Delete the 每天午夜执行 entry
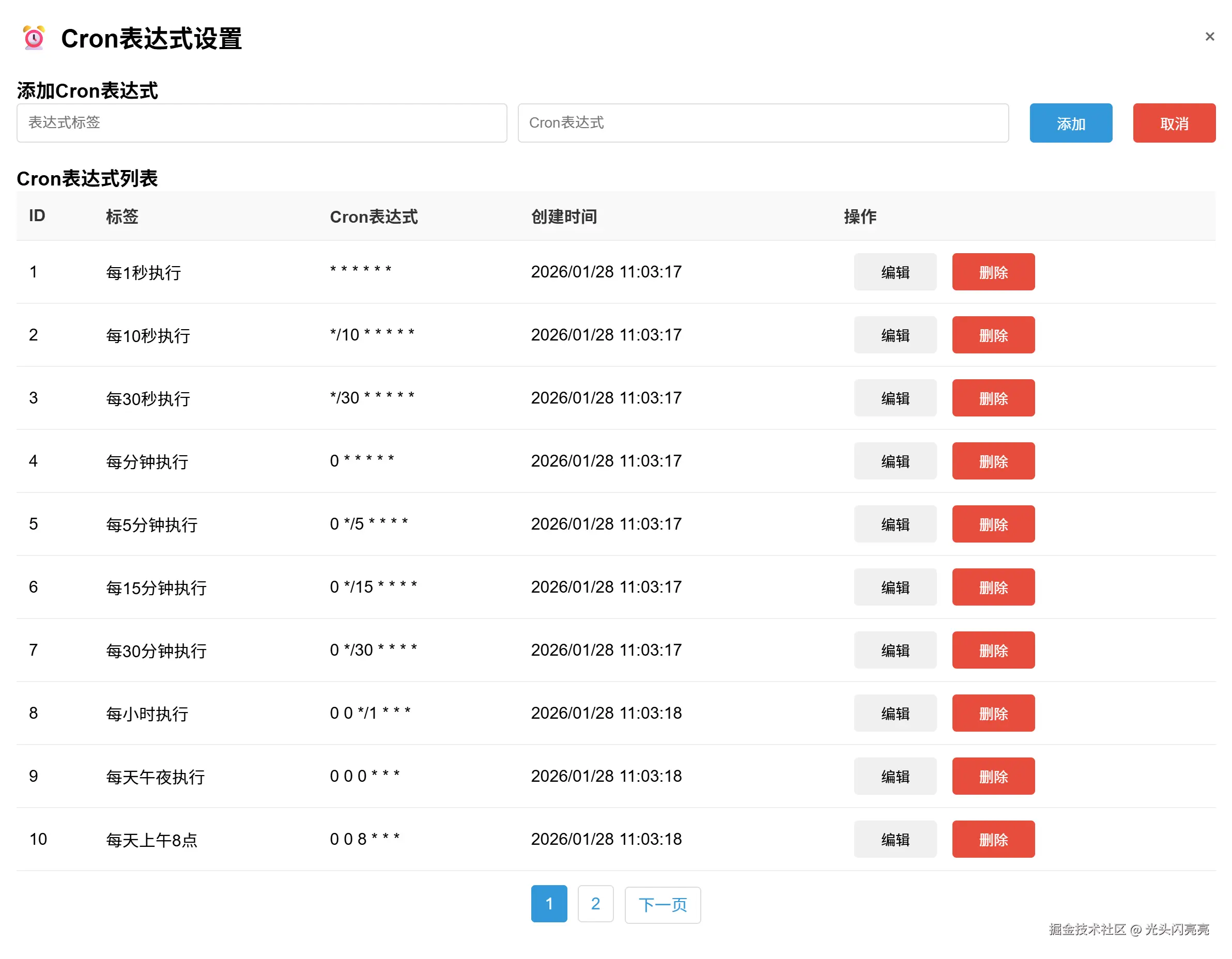1232x959 pixels. [x=993, y=776]
